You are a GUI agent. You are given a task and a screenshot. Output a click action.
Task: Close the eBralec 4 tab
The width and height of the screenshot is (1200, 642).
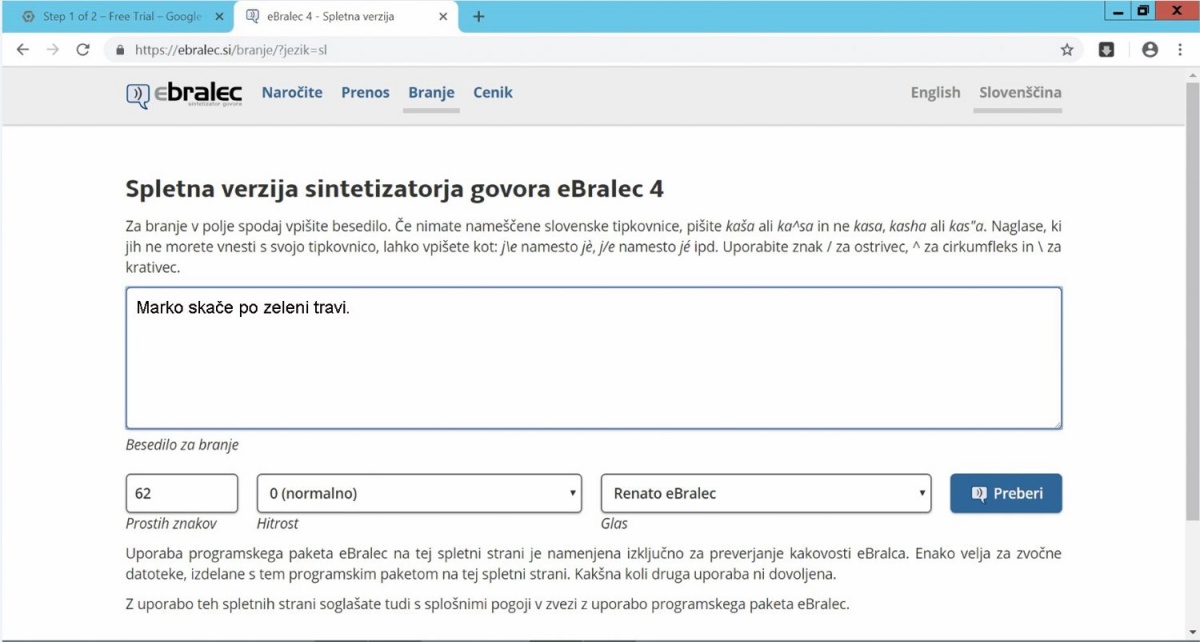(x=443, y=17)
